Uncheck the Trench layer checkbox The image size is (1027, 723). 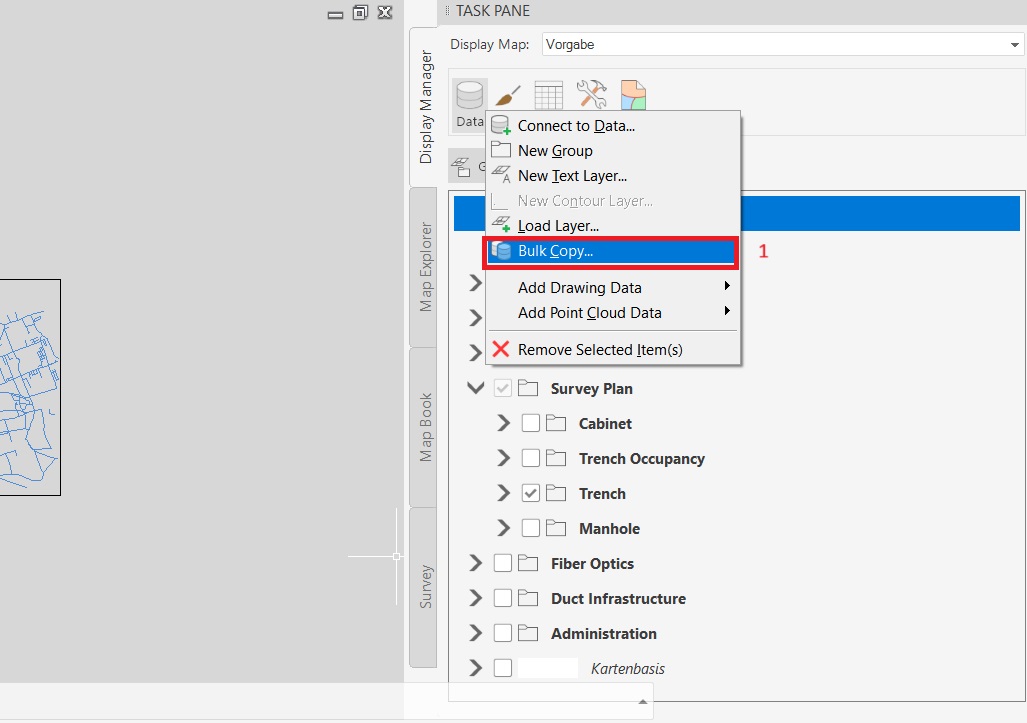tap(531, 494)
